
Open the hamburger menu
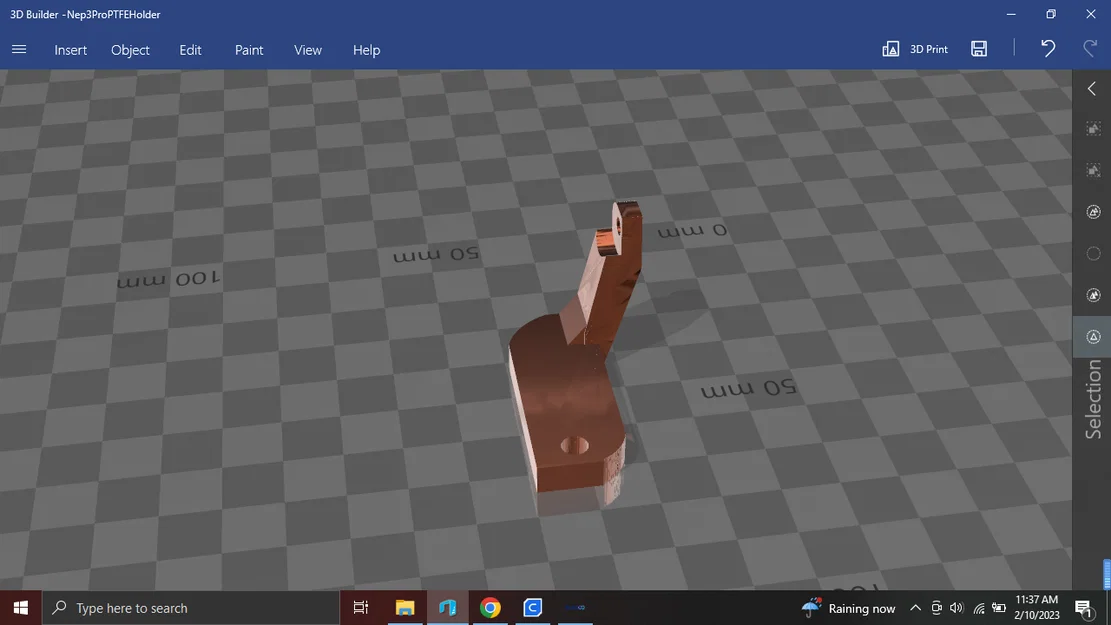point(19,50)
